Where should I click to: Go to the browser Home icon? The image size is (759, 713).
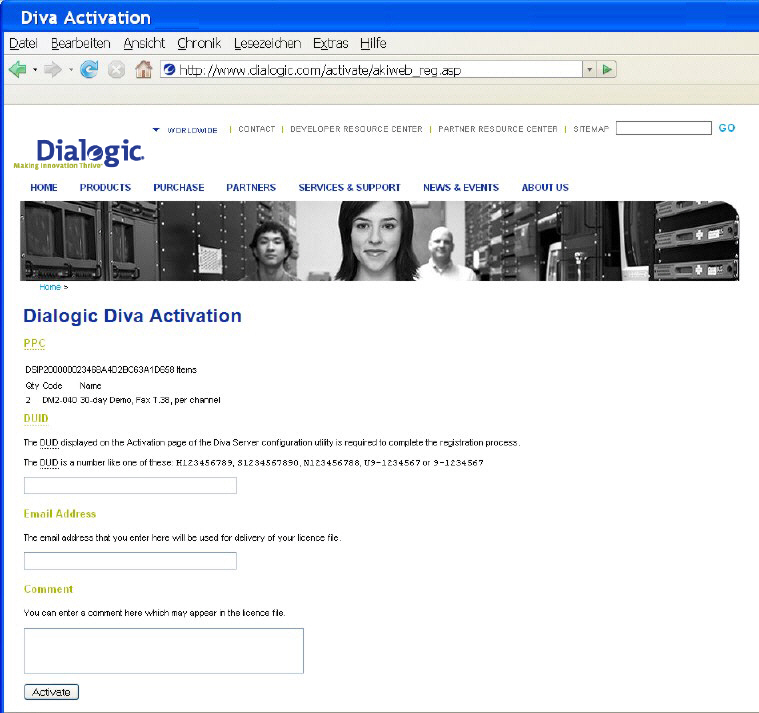pyautogui.click(x=143, y=69)
